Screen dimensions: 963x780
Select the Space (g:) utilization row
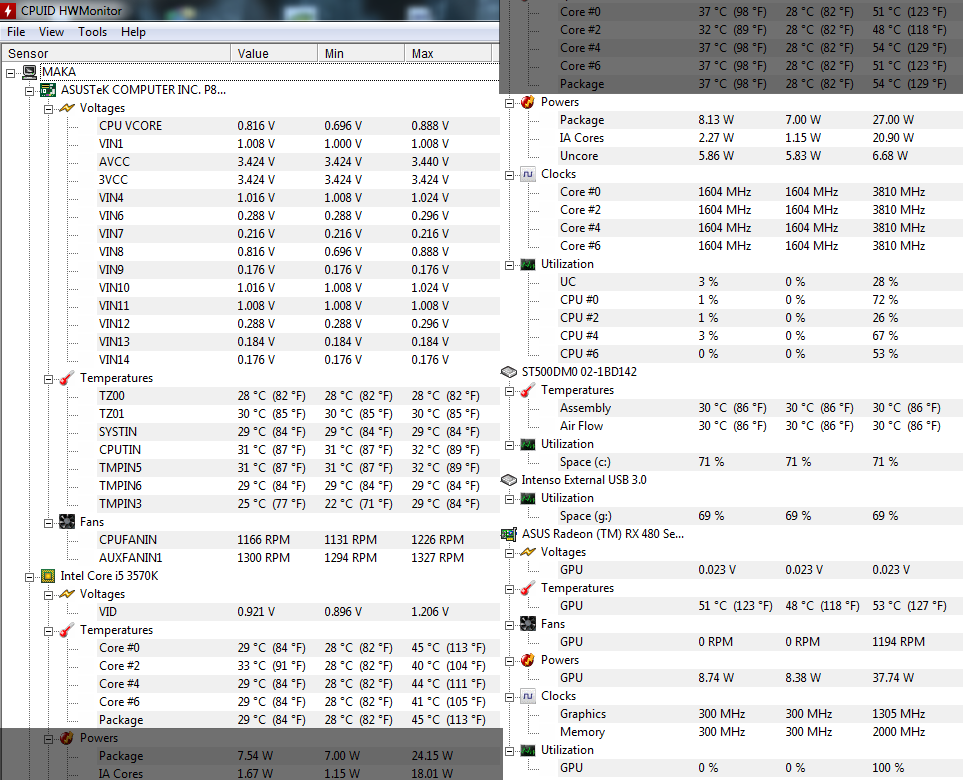[x=760, y=516]
